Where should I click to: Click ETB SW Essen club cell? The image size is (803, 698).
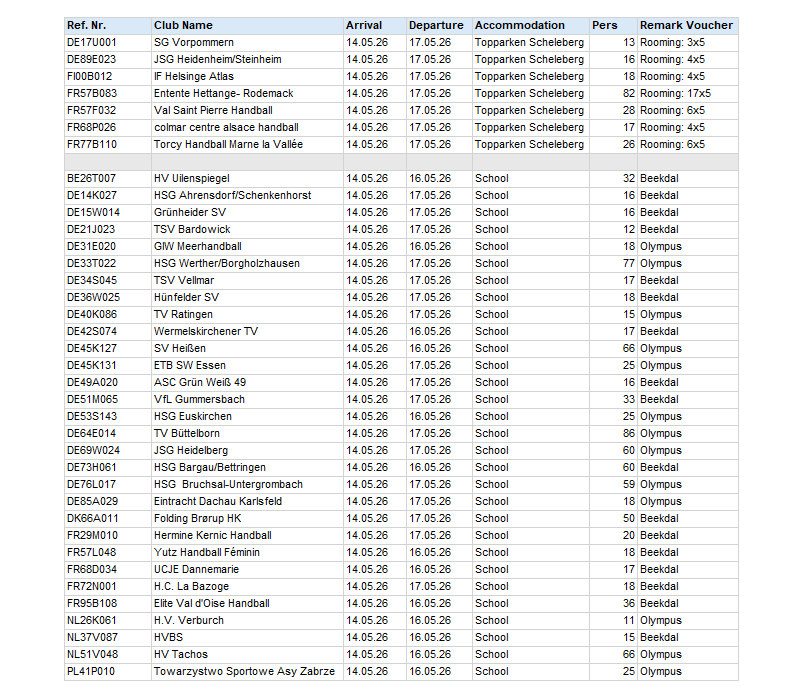(x=247, y=365)
